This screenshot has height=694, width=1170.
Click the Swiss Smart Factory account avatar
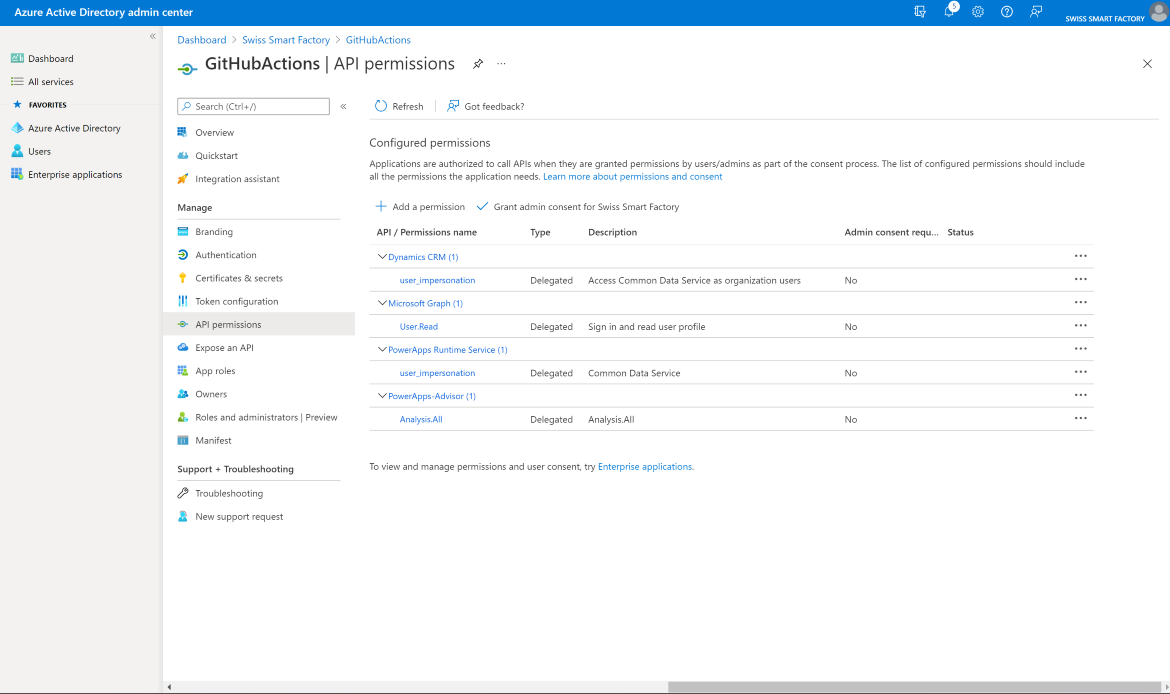(x=1158, y=11)
